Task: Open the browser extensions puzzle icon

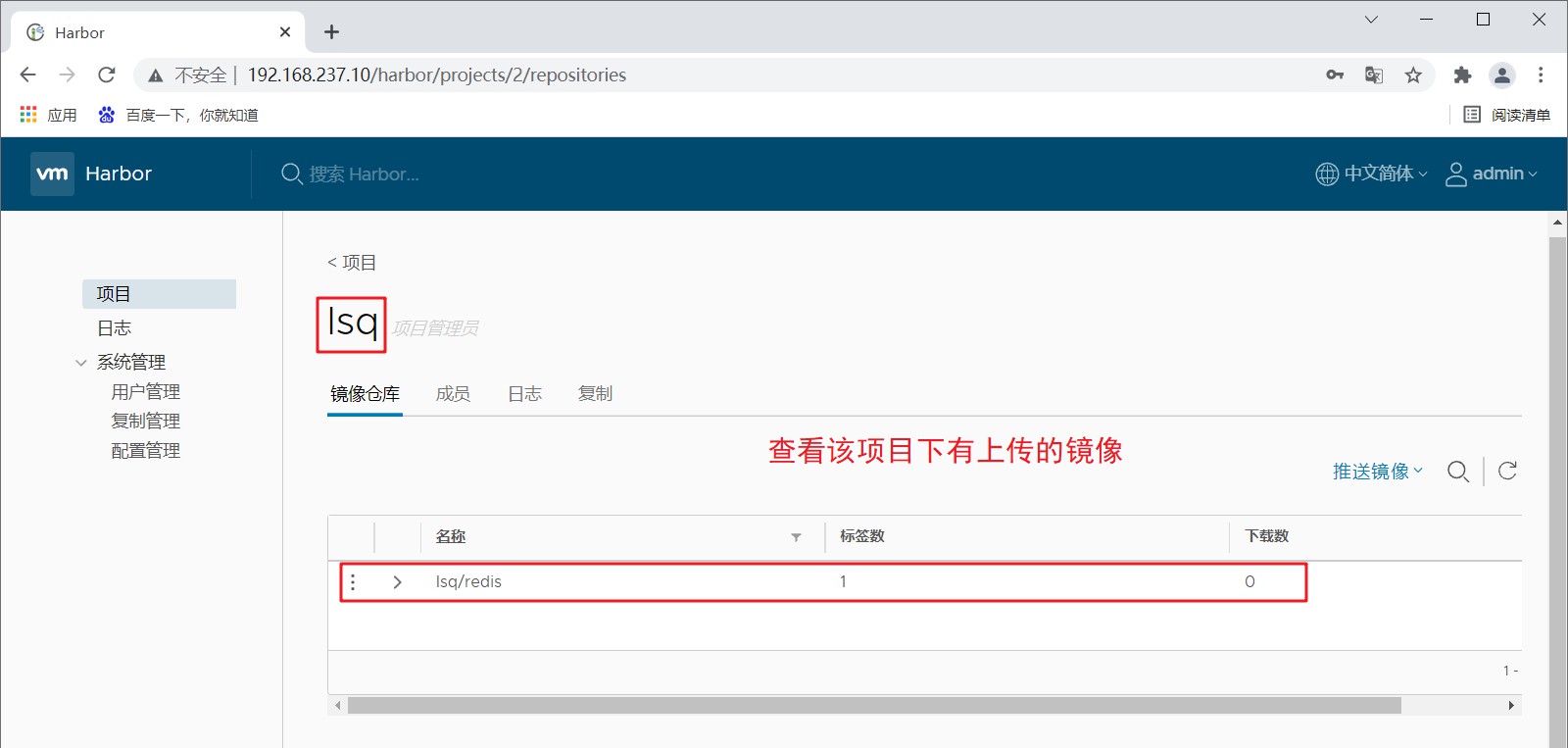Action: pos(1462,75)
